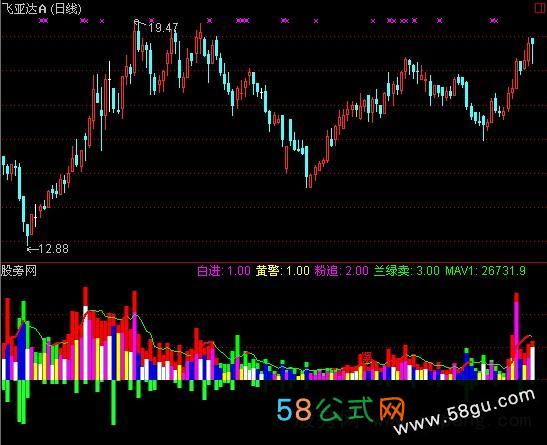The image size is (547, 445).
Task: Click the last candlestick at chart right edge
Action: point(532,51)
